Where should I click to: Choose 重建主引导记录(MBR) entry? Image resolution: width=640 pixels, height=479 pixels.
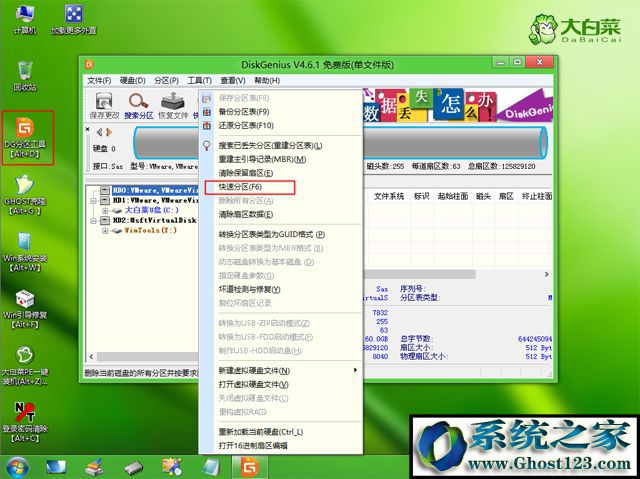(x=281, y=159)
